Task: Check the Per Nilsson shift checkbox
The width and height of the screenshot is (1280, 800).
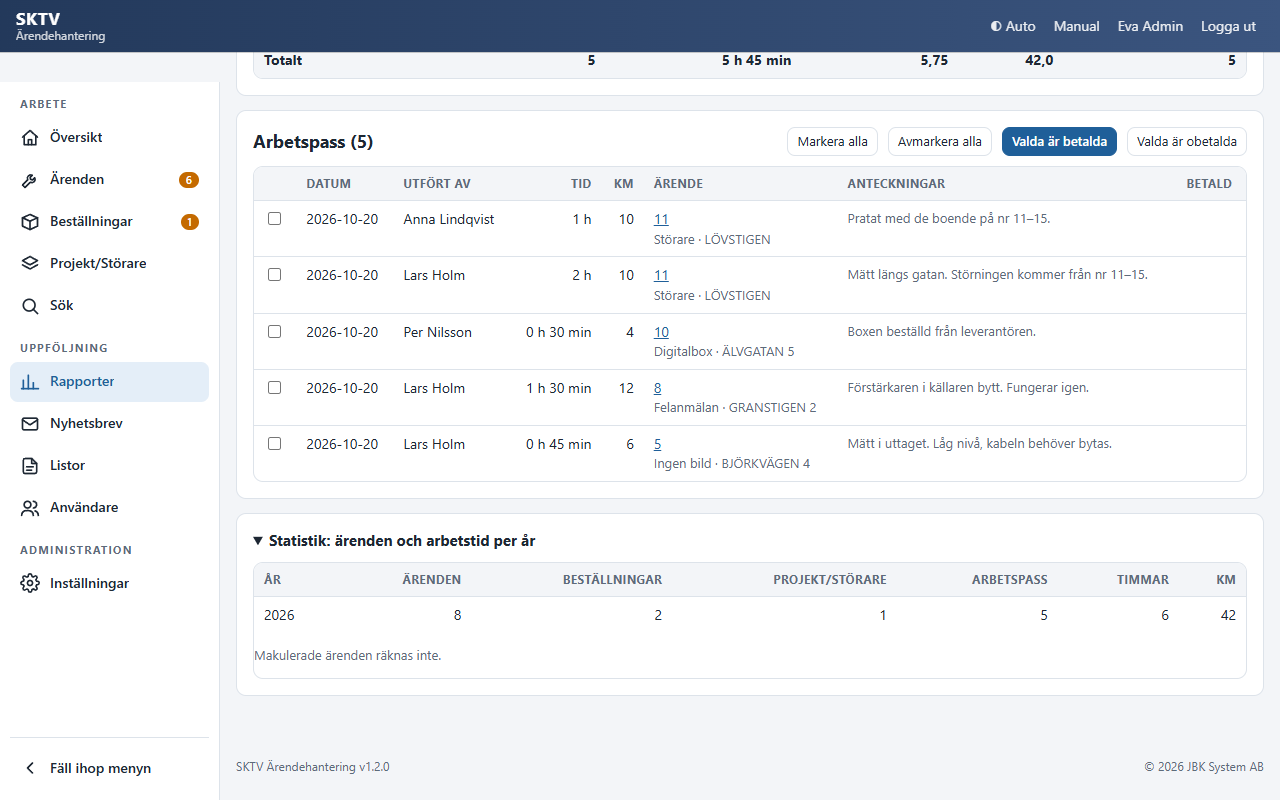Action: coord(275,332)
